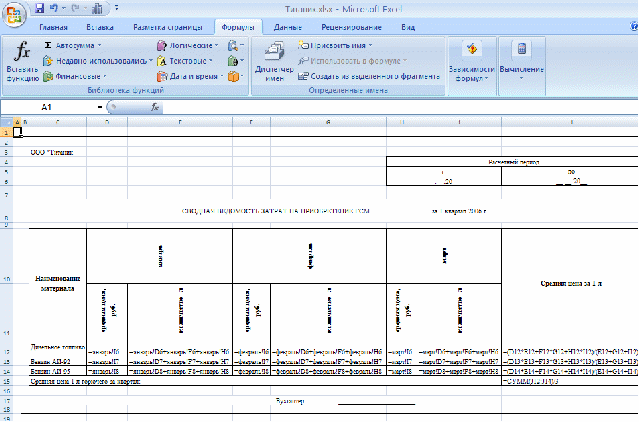Image resolution: width=639 pixels, height=422 pixels.
Task: Open the Name Box dropdown arrow
Action: (x=100, y=107)
